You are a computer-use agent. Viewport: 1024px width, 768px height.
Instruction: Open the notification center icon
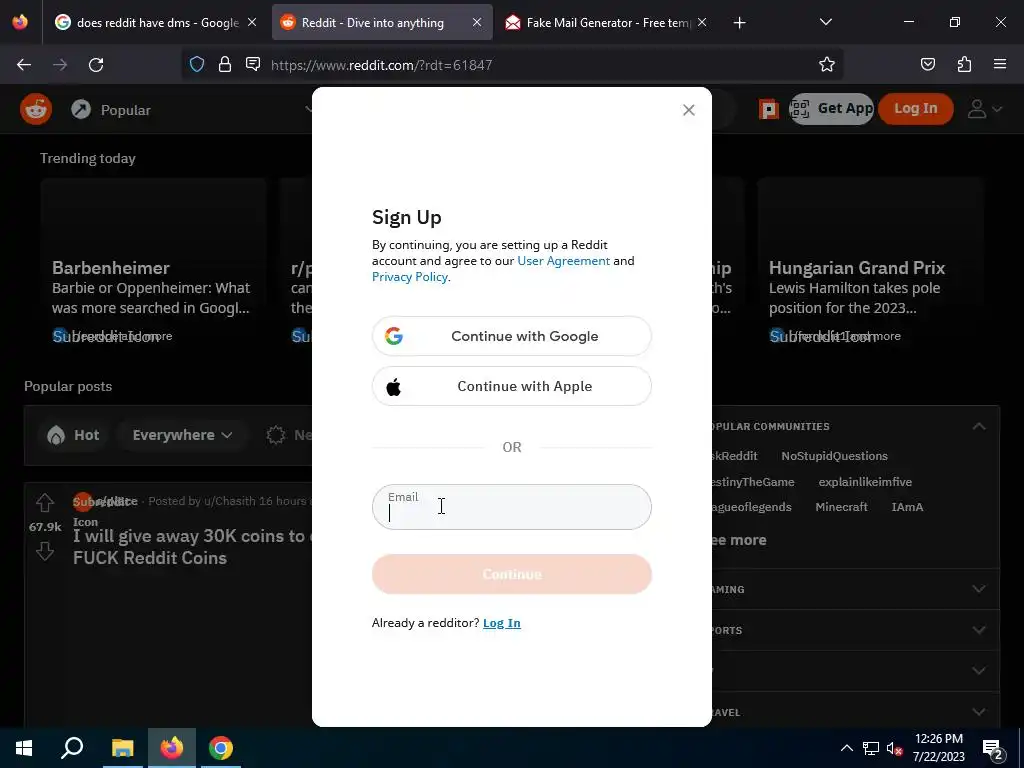click(992, 749)
